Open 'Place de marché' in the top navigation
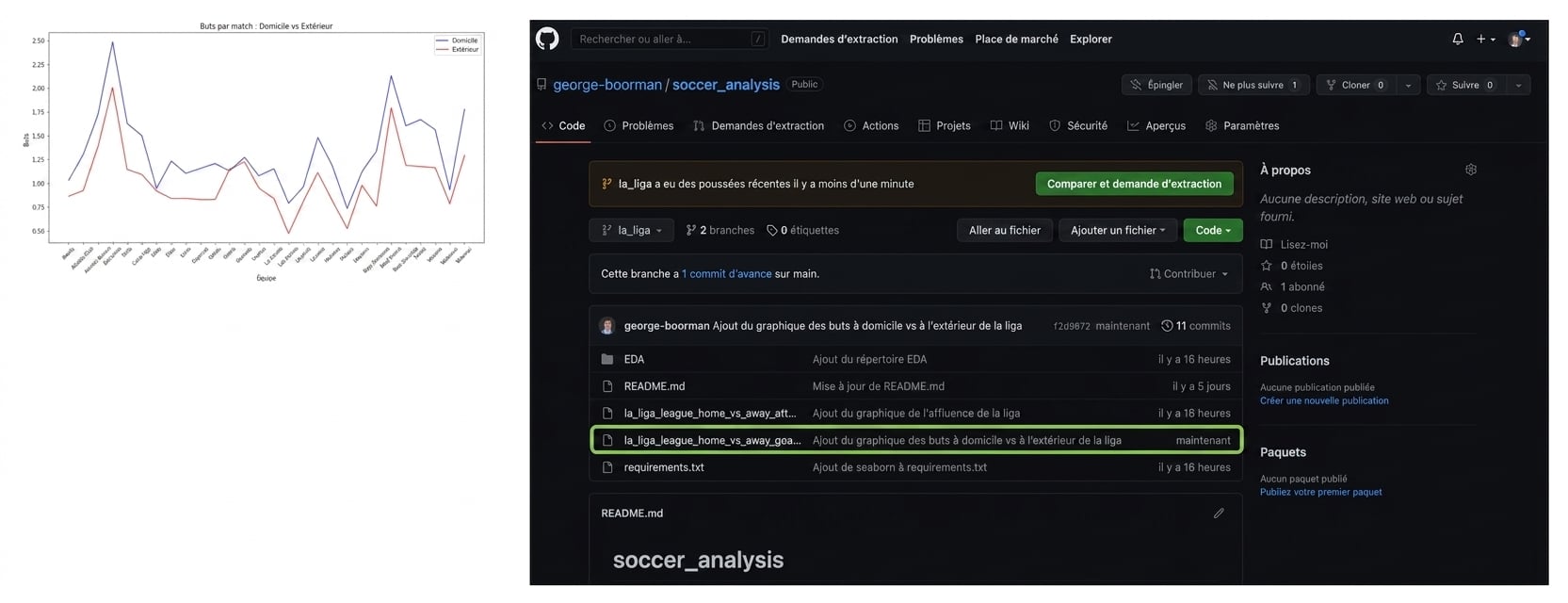The height and width of the screenshot is (603, 1568). pos(1016,39)
